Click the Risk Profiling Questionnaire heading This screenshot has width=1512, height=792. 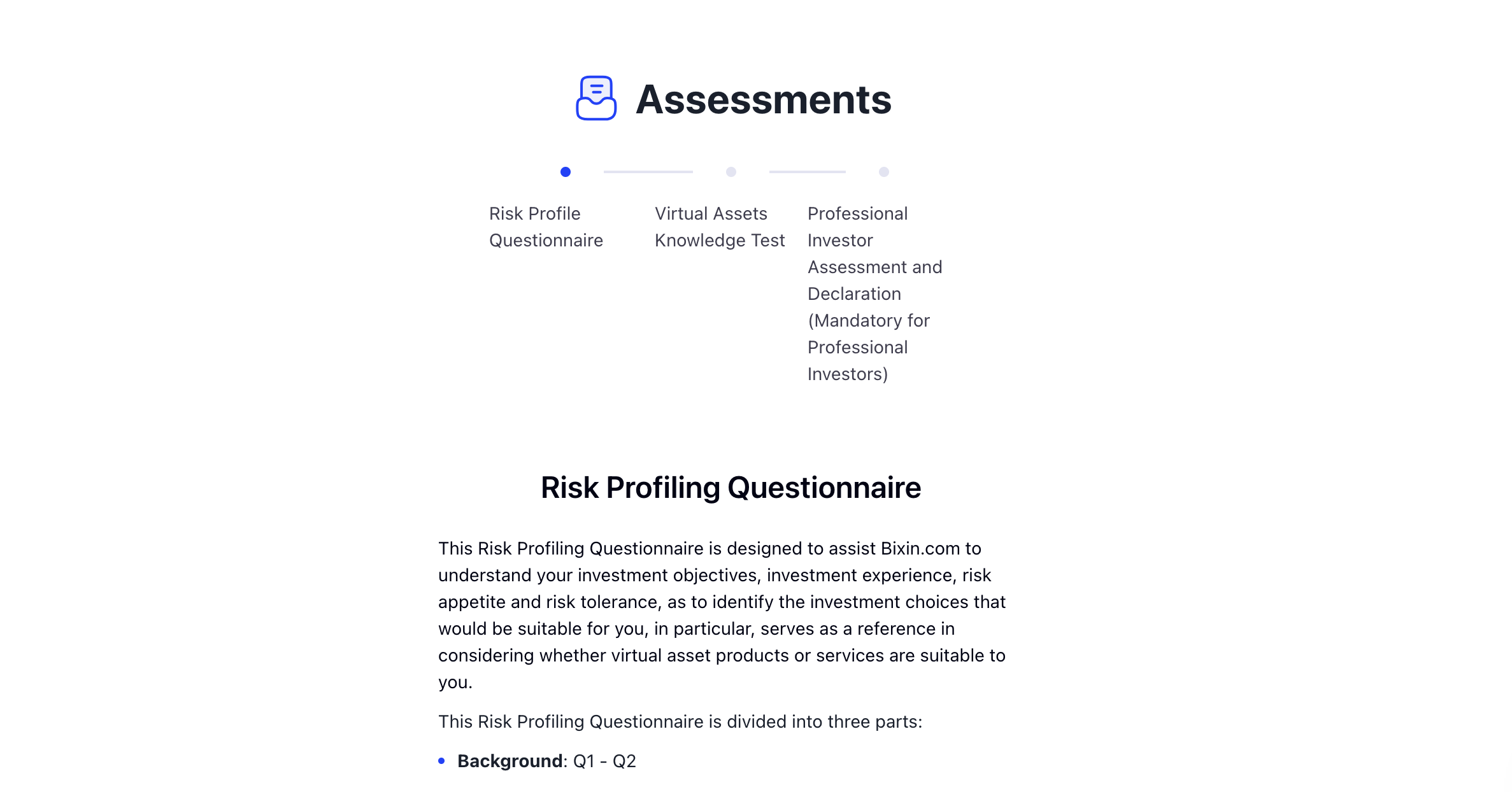coord(731,488)
